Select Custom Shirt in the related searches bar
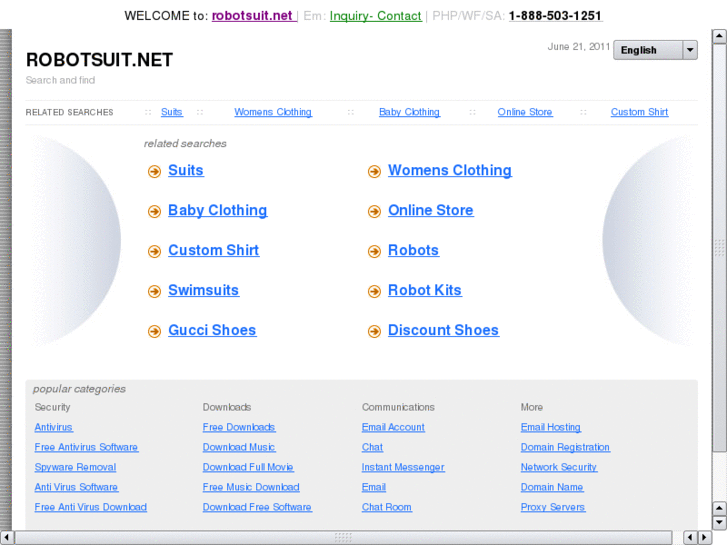 click(x=639, y=112)
